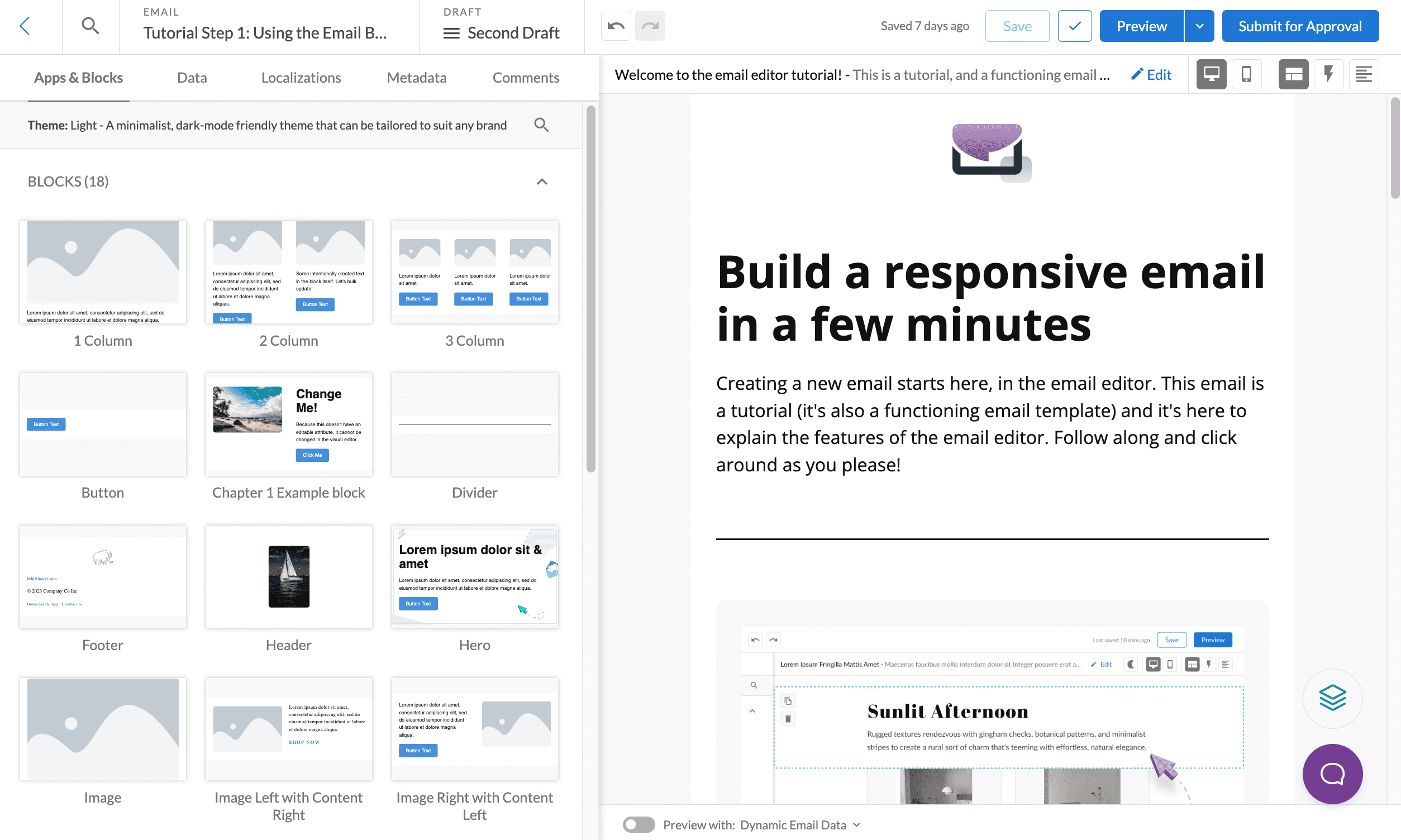Collapse the BLOCKS (18) section

tap(541, 182)
